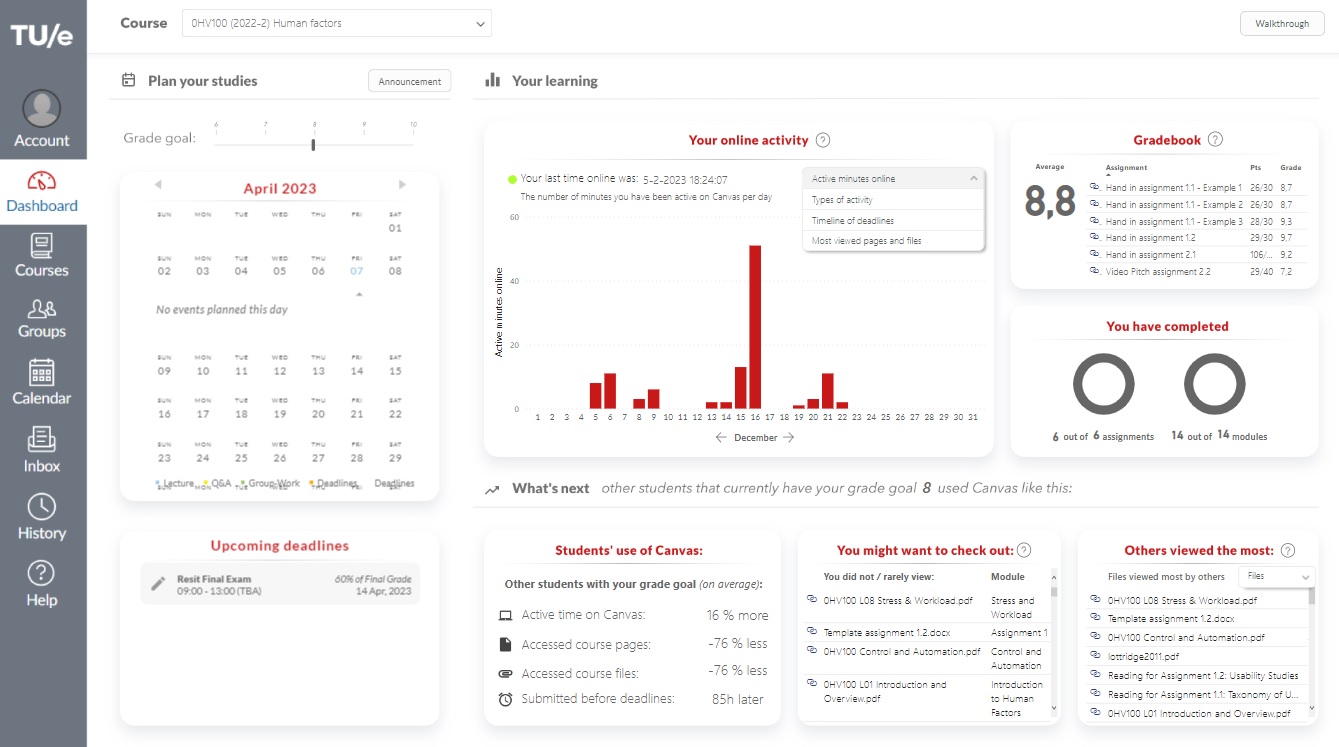Select April 14 in the calendar
This screenshot has width=1339, height=747.
point(357,371)
